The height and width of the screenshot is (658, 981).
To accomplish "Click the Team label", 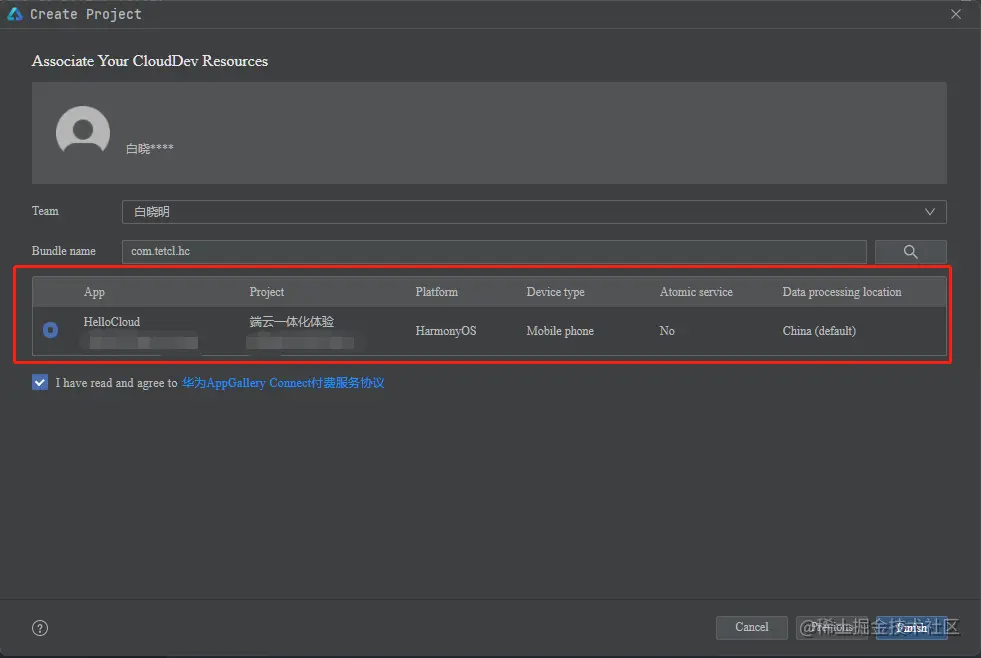I will point(45,211).
